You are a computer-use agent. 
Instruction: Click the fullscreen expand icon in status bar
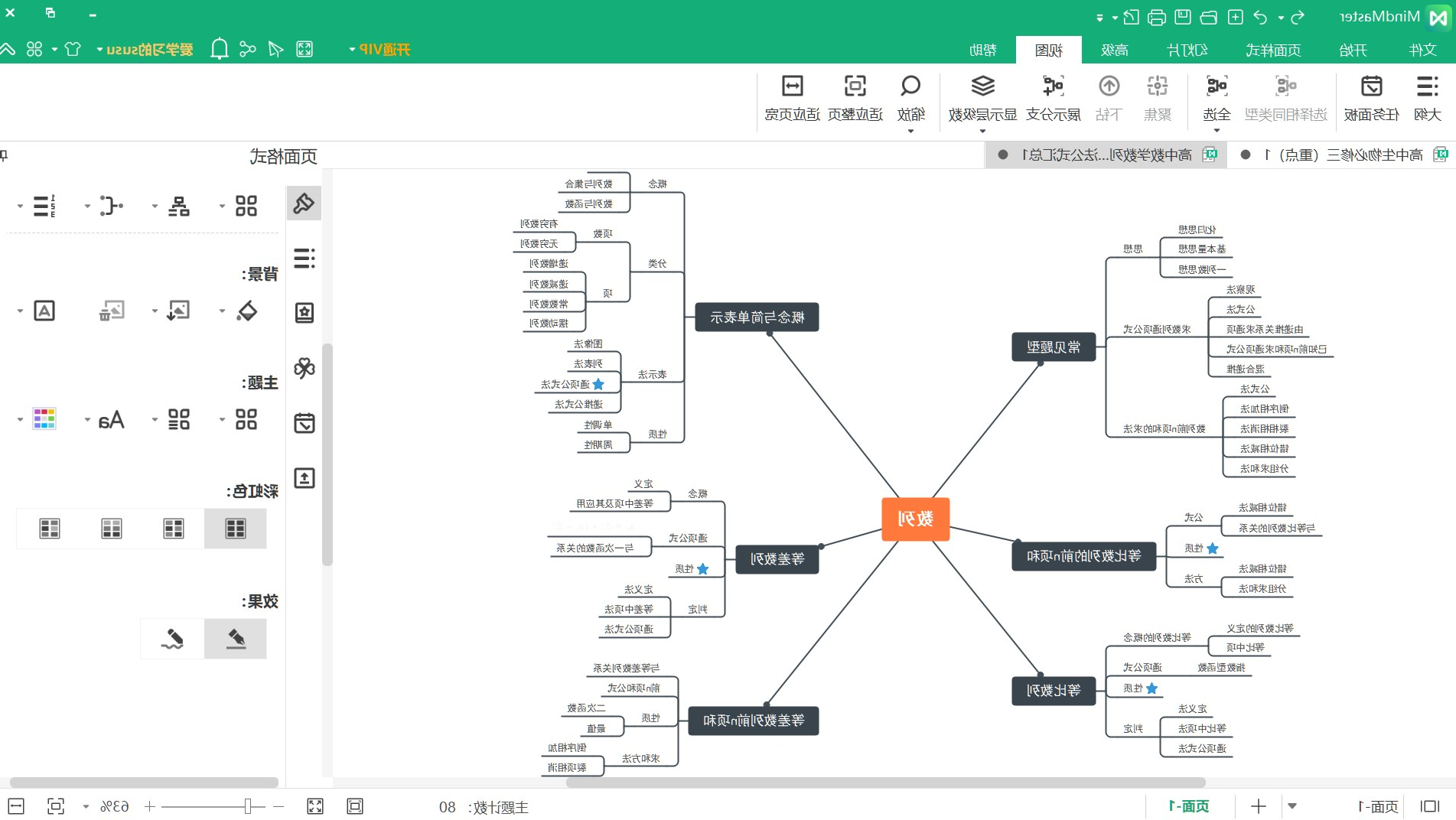(x=315, y=806)
